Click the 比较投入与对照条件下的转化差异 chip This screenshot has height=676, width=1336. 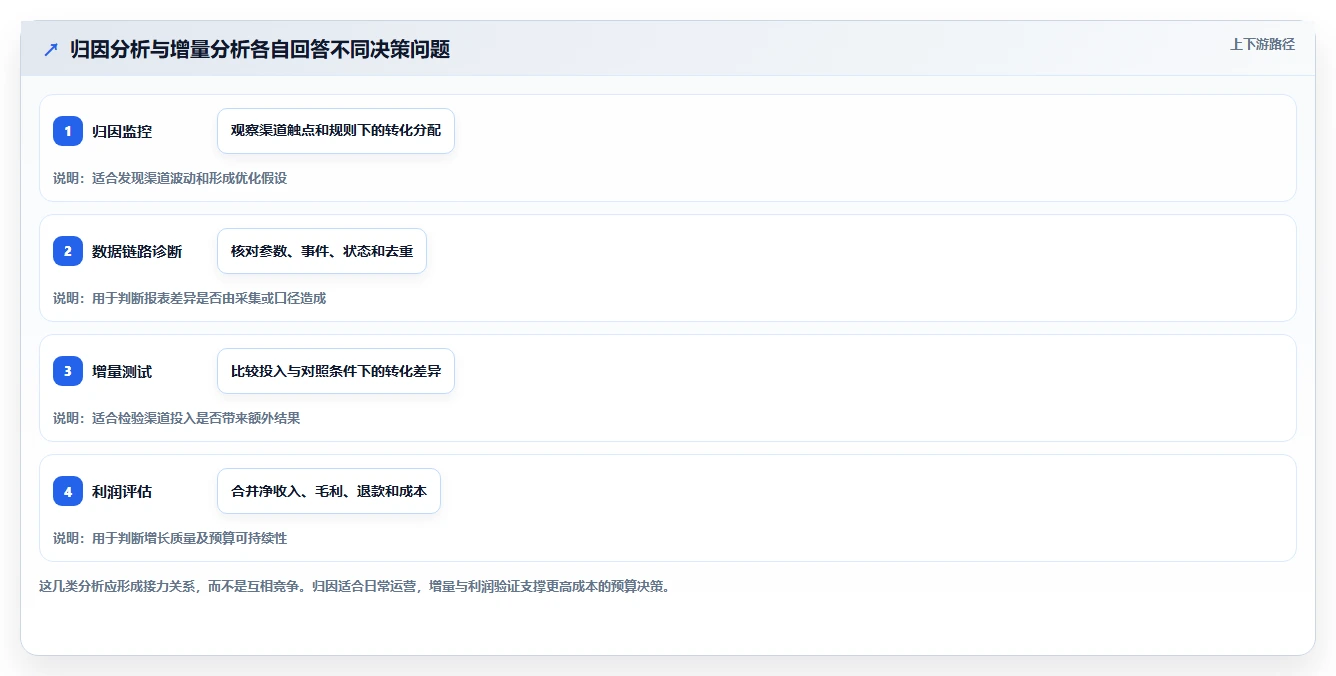336,371
